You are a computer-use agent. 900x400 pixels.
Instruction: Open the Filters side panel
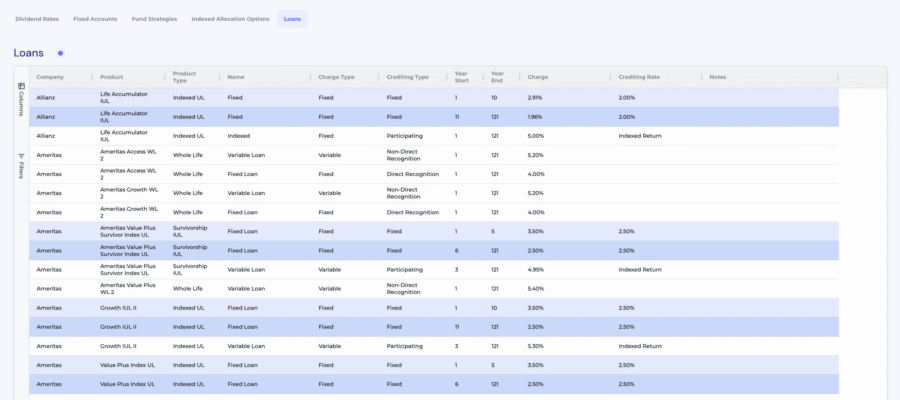(x=21, y=165)
